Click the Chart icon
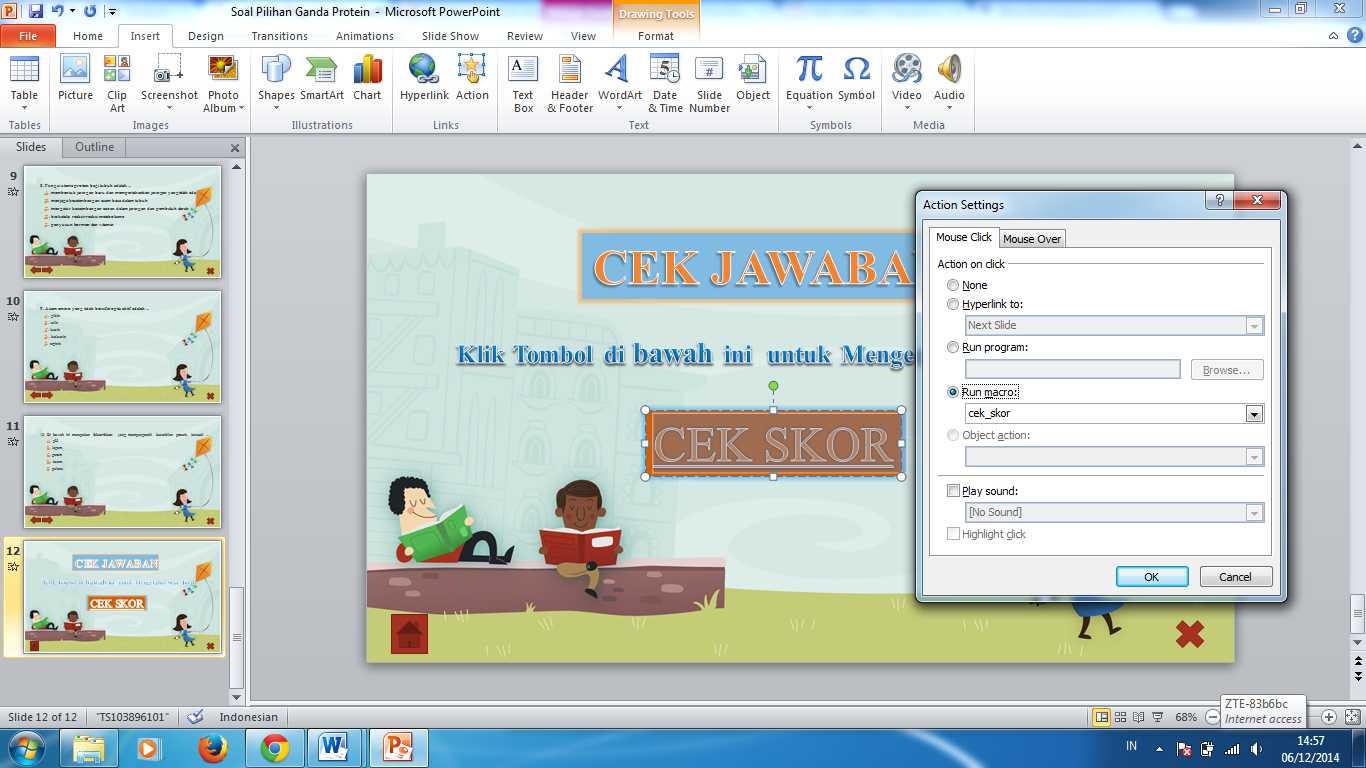Viewport: 1366px width, 768px height. pyautogui.click(x=367, y=70)
